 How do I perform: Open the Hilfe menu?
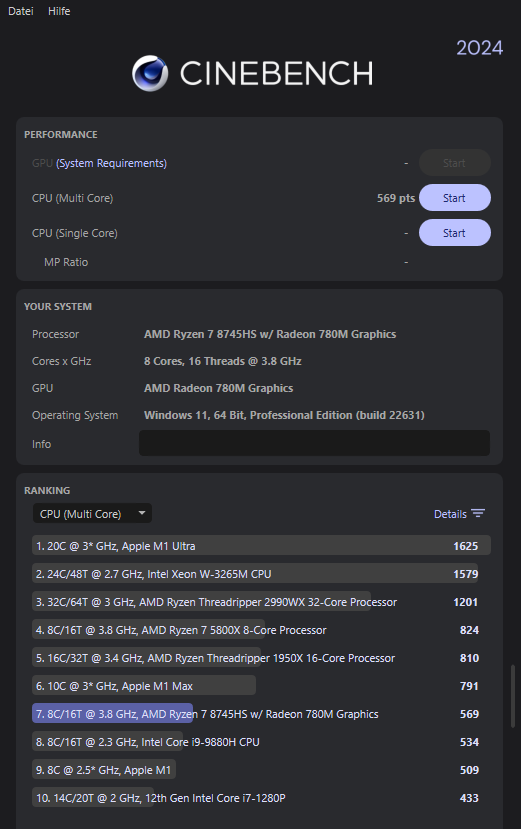click(x=59, y=11)
